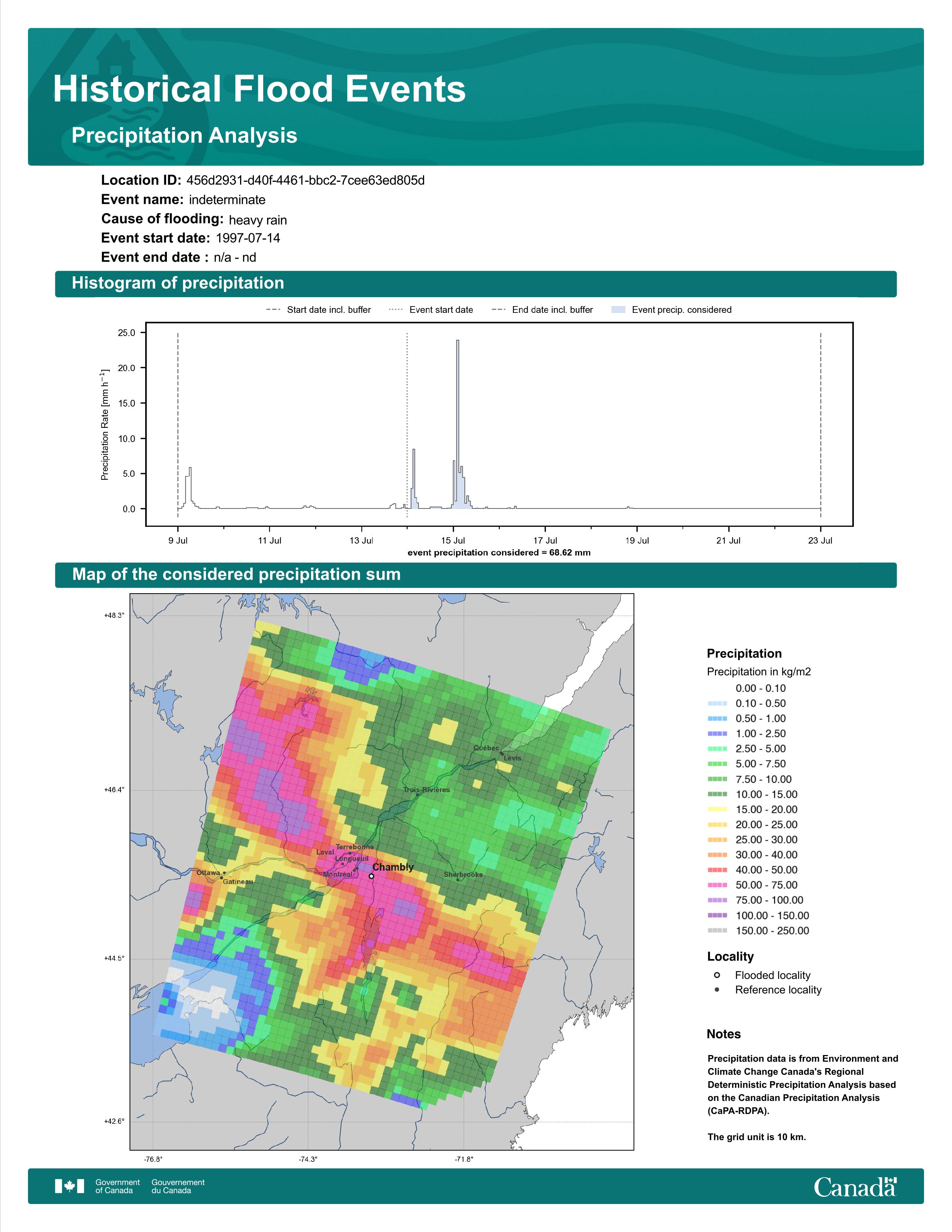
Task: Click the '15 Jul' x-axis tick label
Action: tap(453, 541)
